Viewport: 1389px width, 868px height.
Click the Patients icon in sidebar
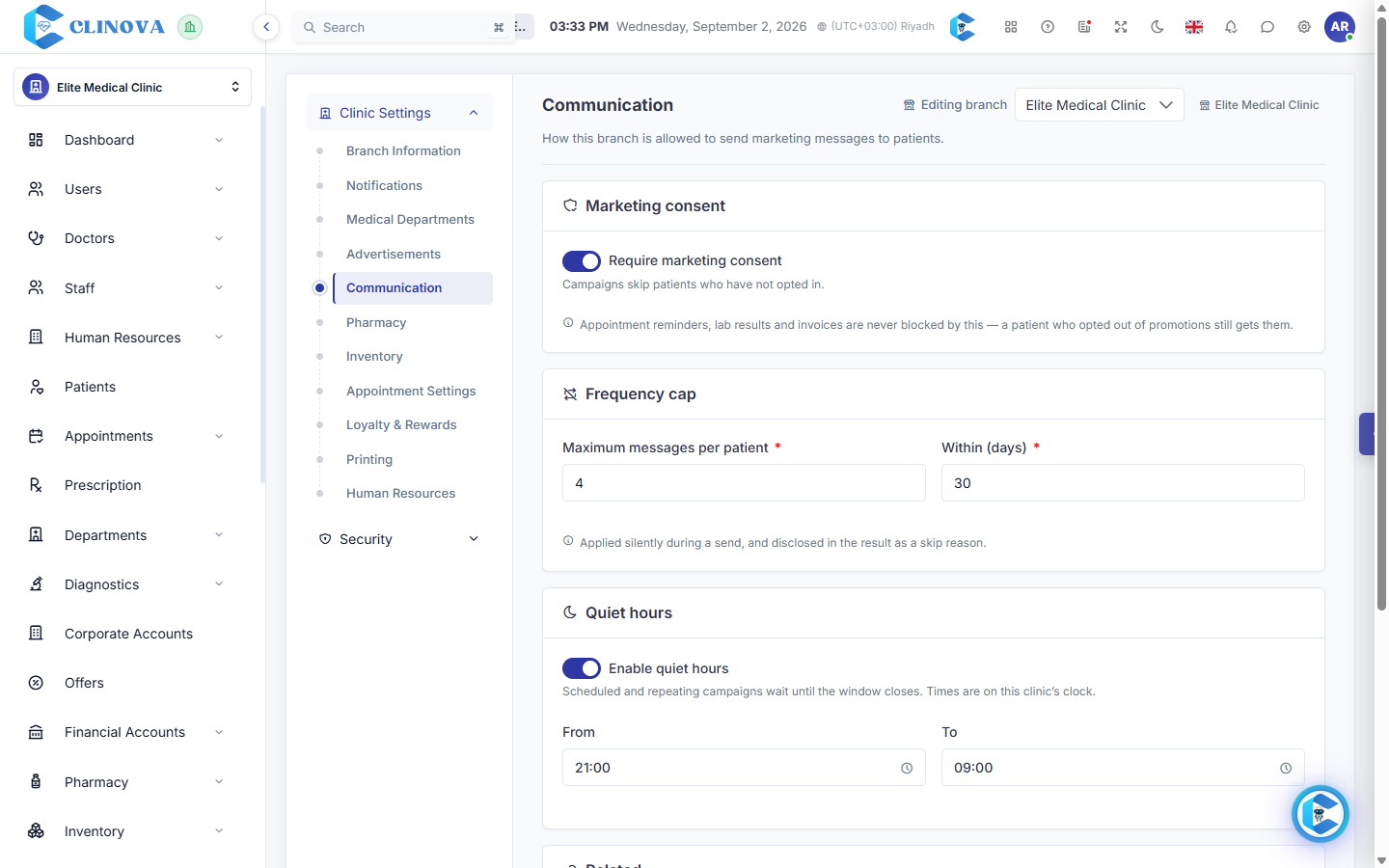tap(36, 387)
